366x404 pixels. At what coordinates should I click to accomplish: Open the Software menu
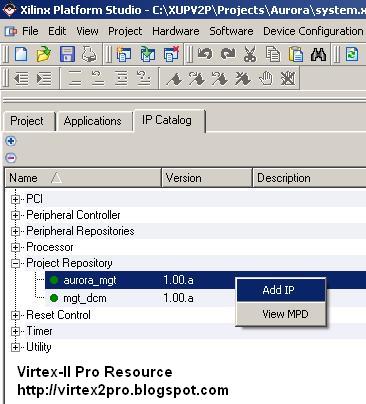pos(231,31)
